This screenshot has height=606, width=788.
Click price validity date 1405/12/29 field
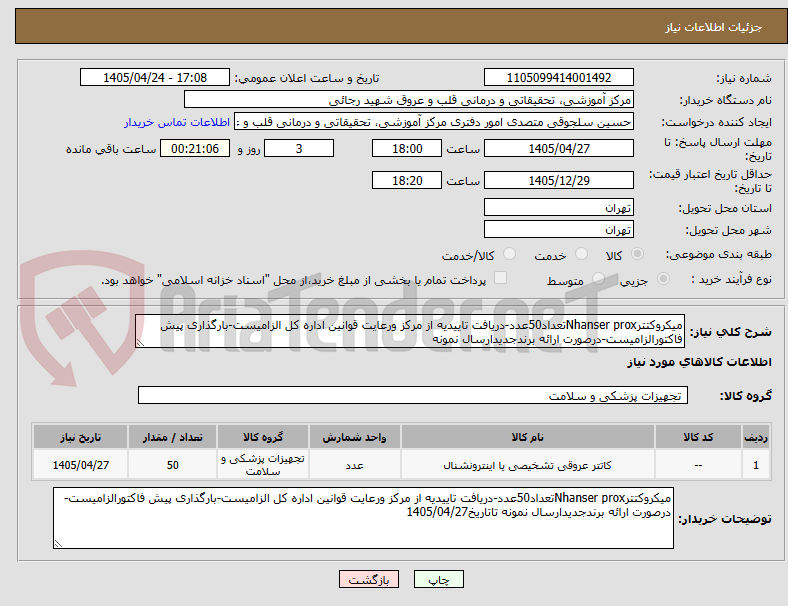(x=558, y=180)
